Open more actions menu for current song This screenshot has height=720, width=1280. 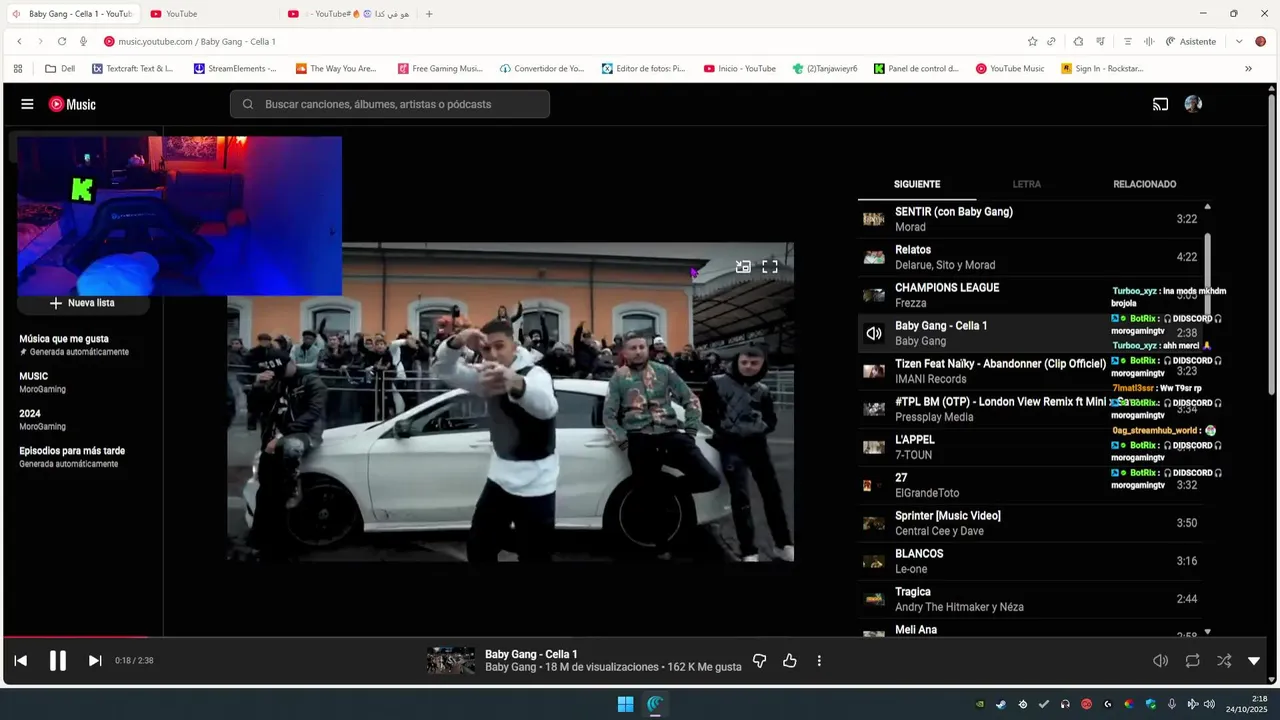point(819,660)
